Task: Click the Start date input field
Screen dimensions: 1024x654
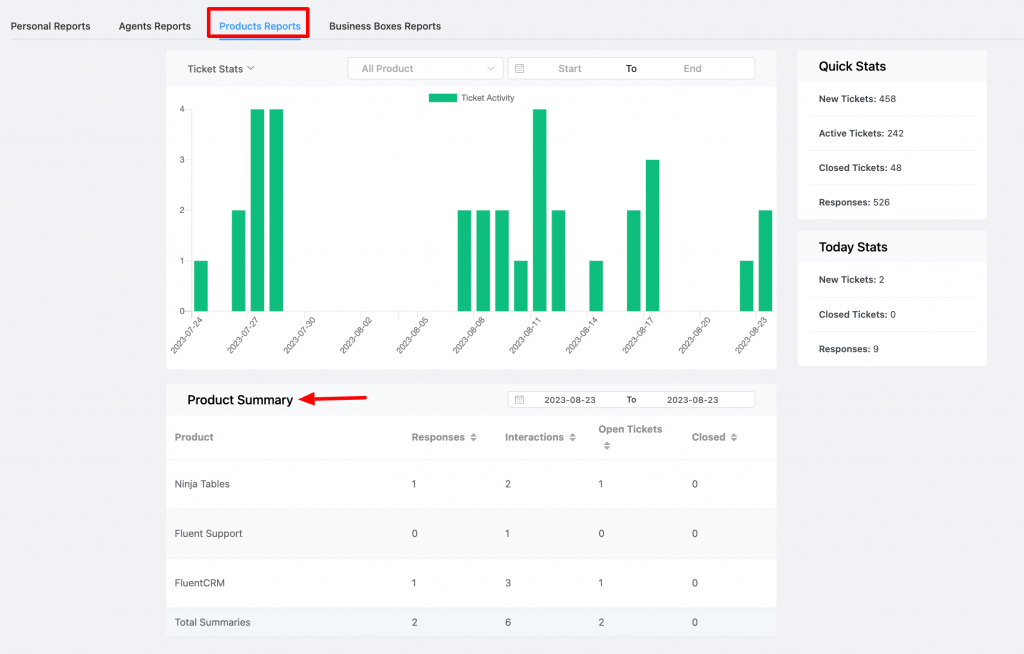Action: (569, 68)
